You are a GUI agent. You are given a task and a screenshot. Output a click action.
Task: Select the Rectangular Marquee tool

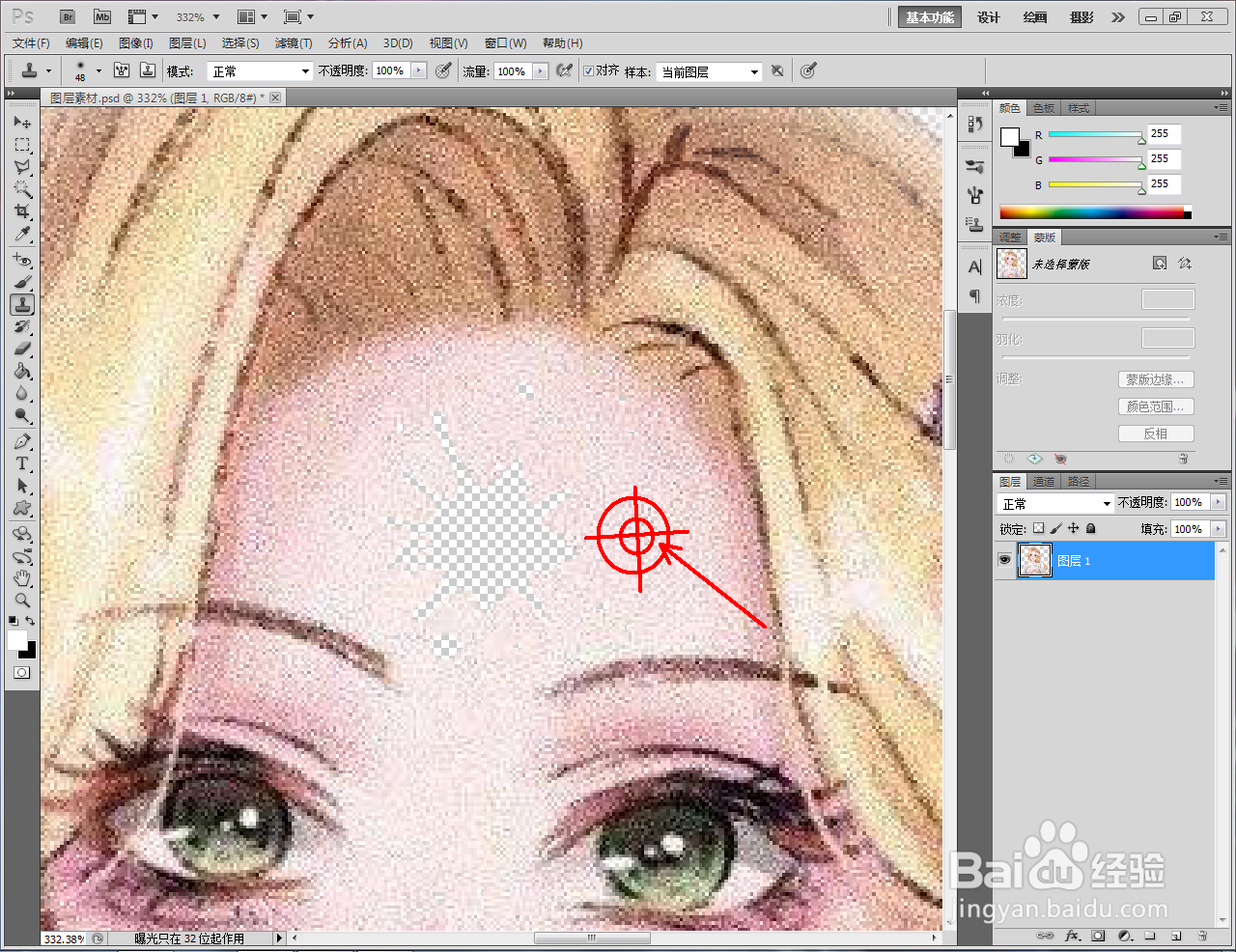22,145
